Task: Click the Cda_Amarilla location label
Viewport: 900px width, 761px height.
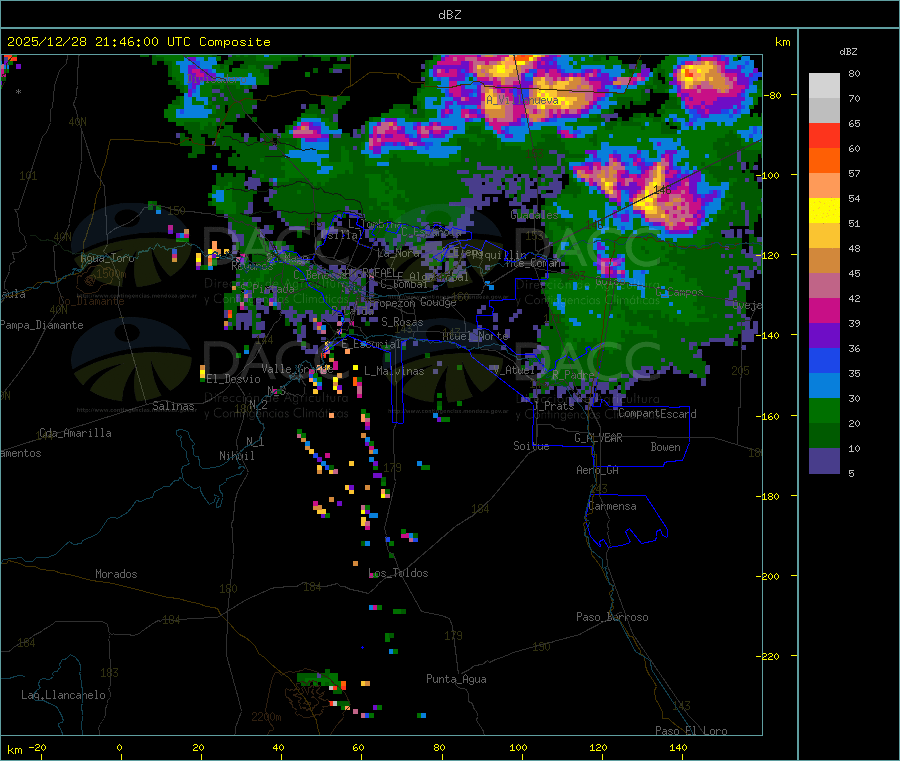Action: click(75, 433)
